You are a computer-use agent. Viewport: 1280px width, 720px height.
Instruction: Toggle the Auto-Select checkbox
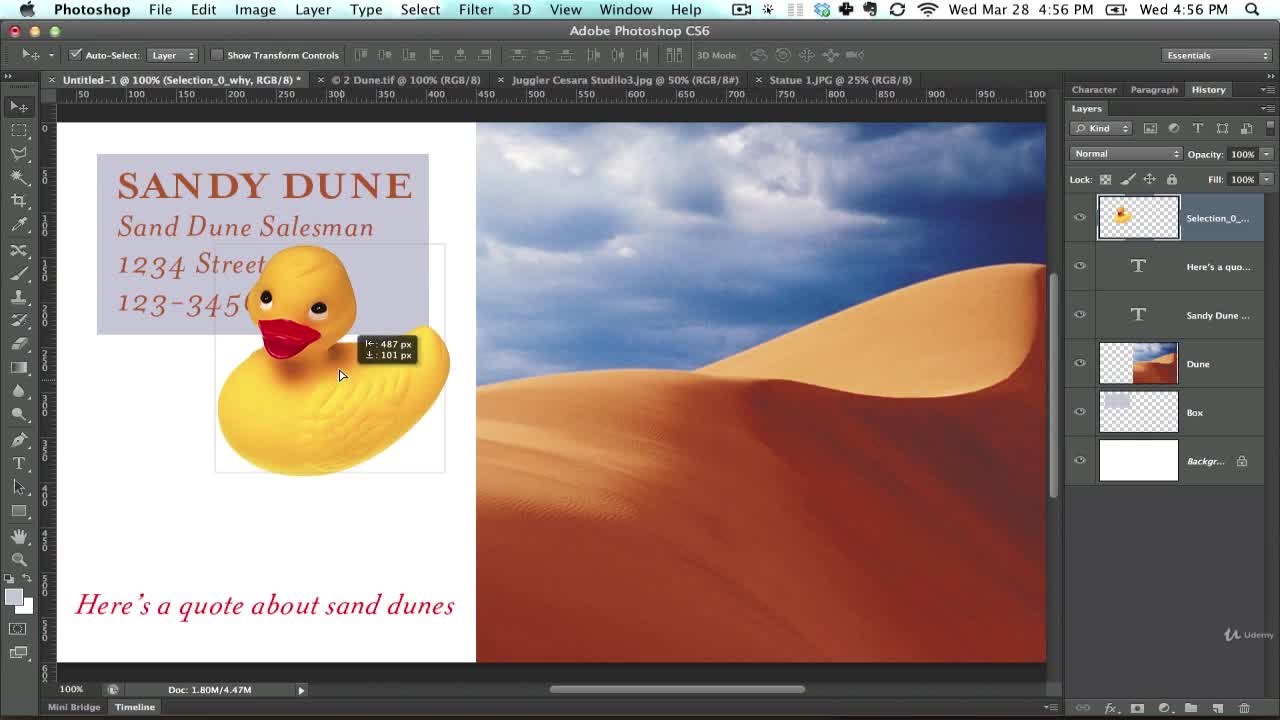(x=75, y=55)
